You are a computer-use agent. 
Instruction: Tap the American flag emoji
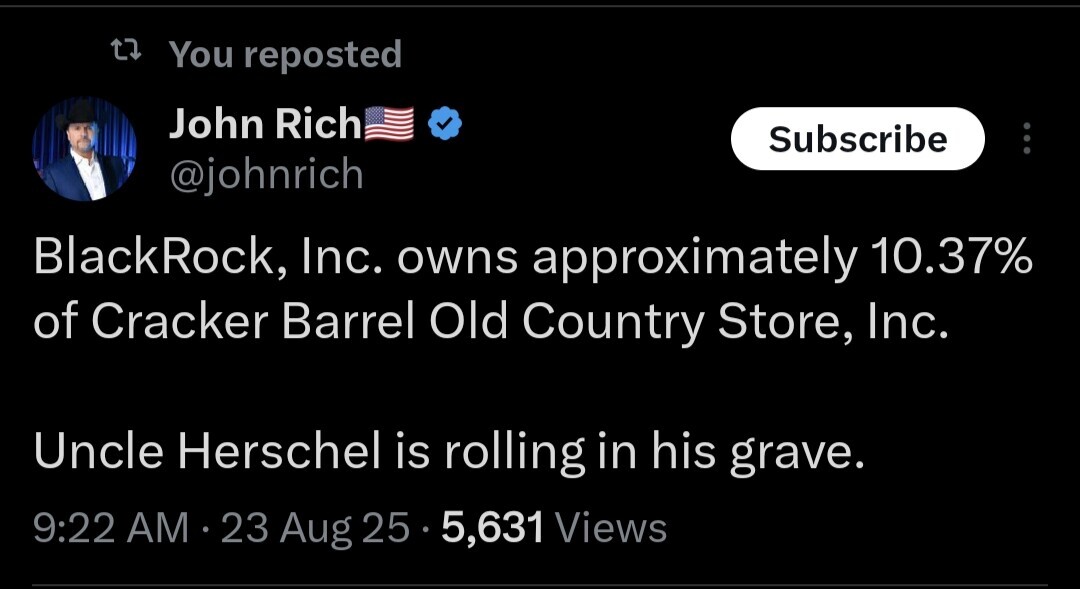click(x=388, y=124)
